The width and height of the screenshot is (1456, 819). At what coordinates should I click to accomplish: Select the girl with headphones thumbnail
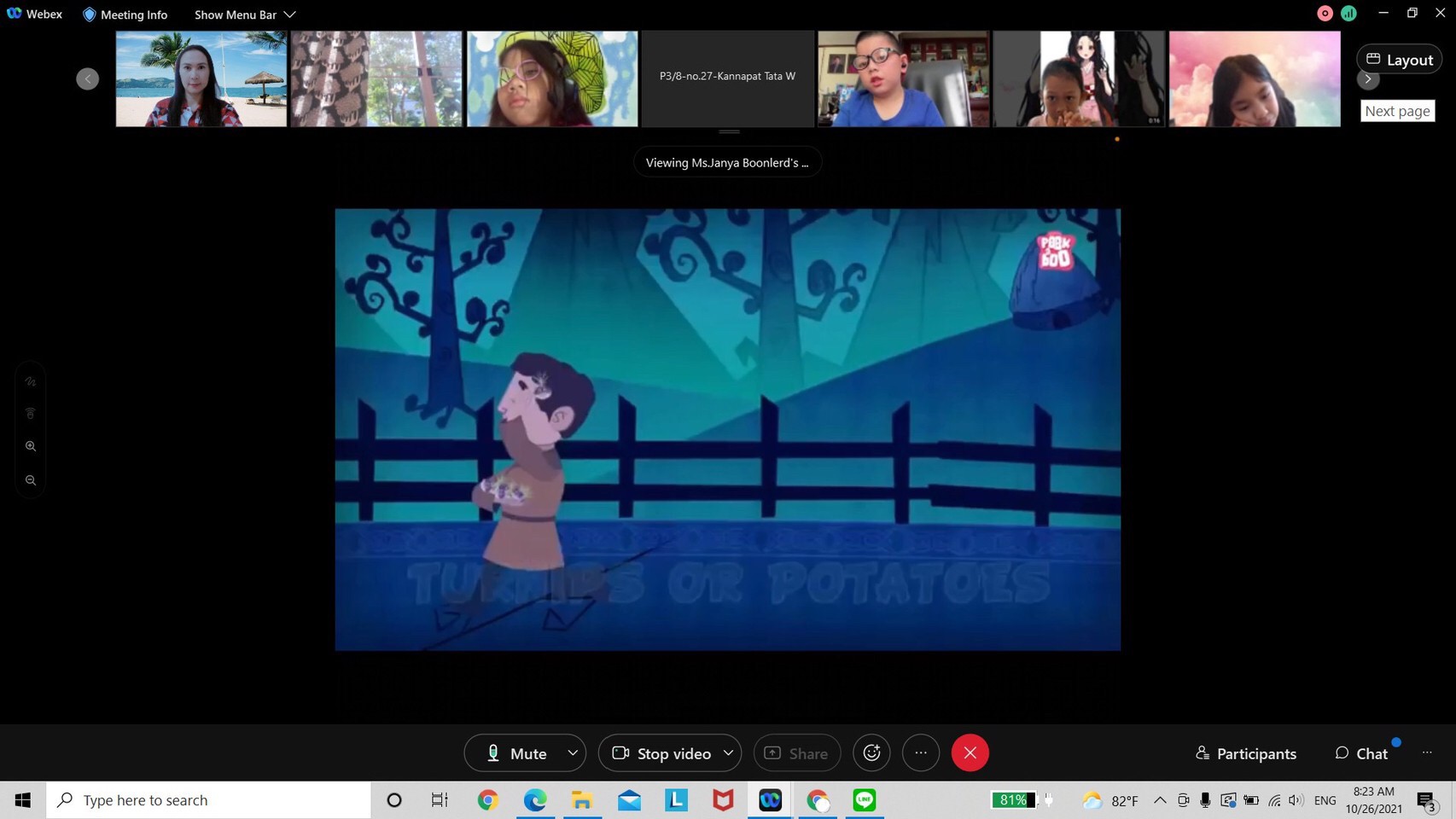552,78
